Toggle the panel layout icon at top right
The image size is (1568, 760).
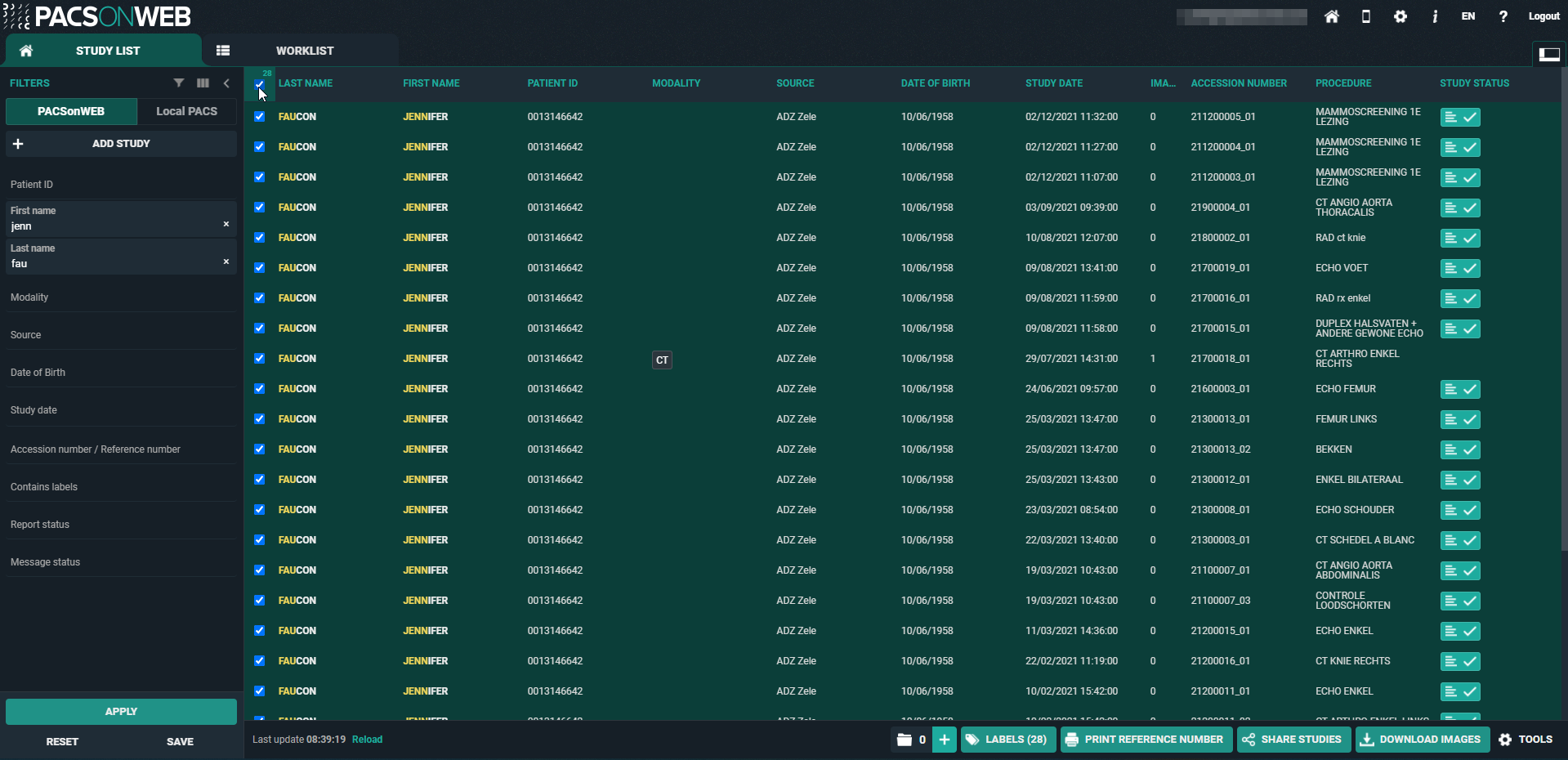click(x=1549, y=54)
